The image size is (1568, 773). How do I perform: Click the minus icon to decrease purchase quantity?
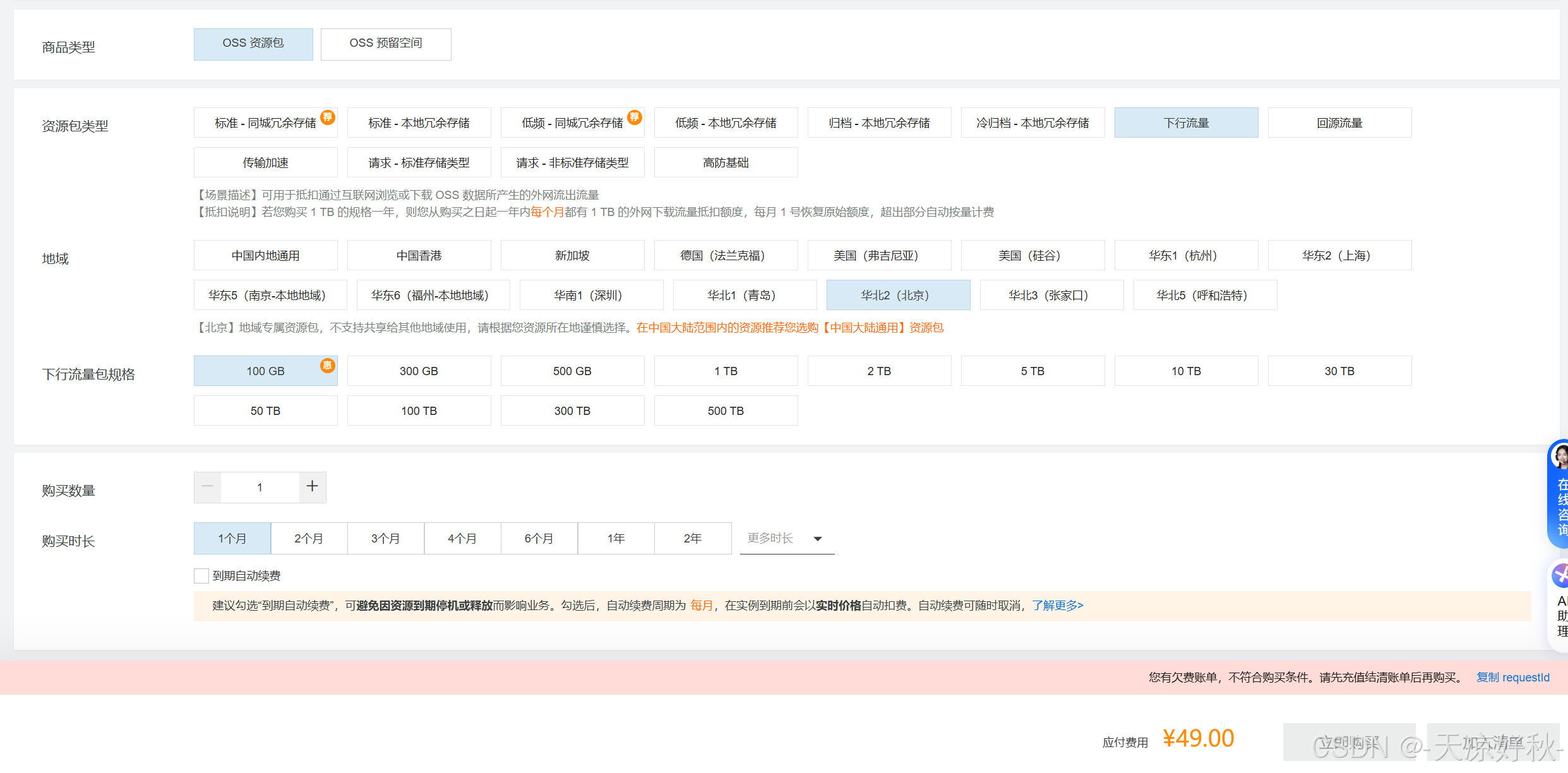pos(208,487)
